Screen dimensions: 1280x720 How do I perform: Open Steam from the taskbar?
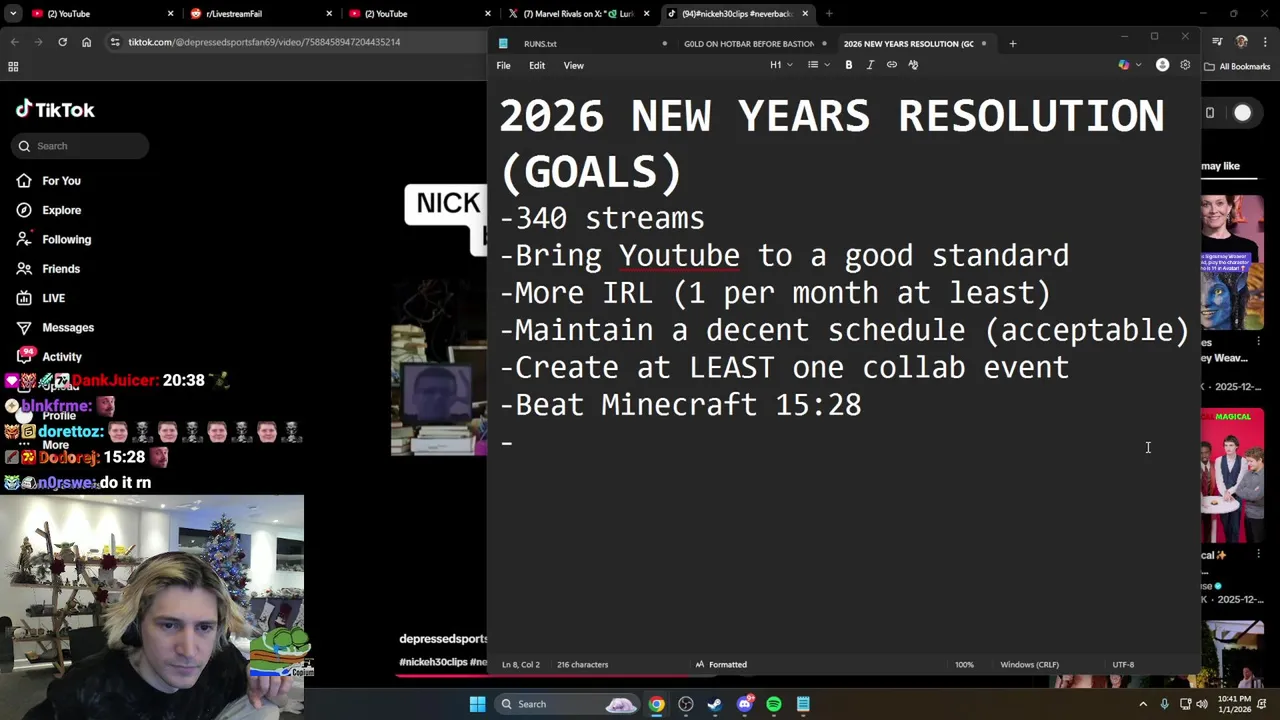(x=715, y=704)
